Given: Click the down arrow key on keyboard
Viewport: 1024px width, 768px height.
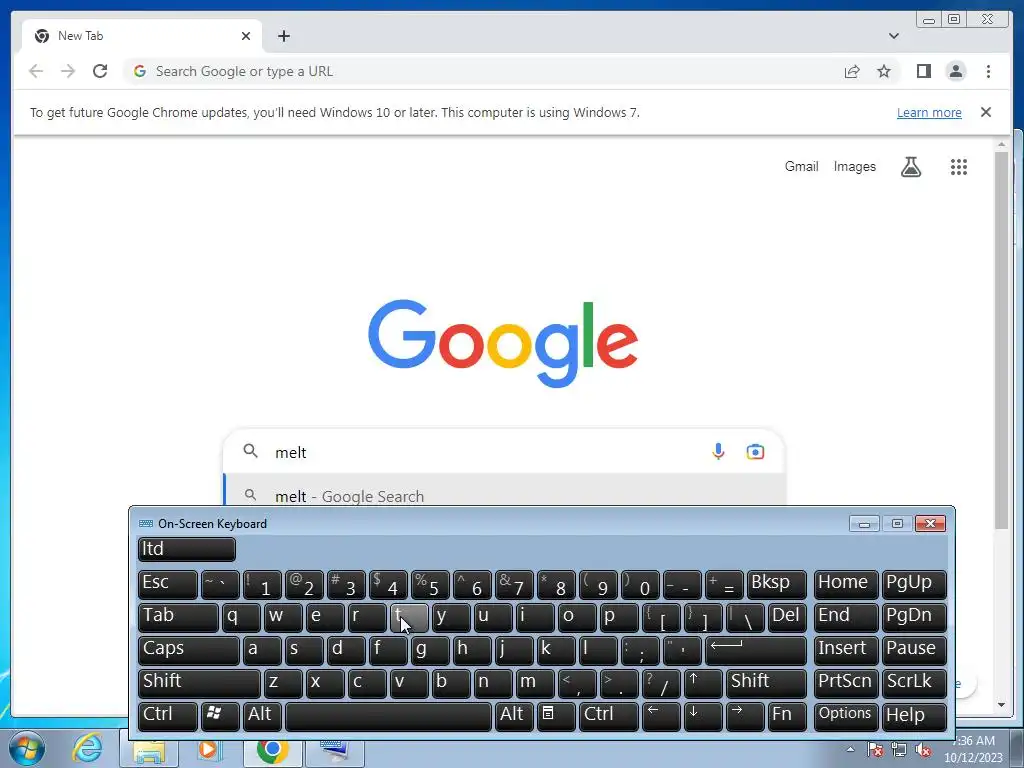Looking at the screenshot, I should pyautogui.click(x=703, y=716).
